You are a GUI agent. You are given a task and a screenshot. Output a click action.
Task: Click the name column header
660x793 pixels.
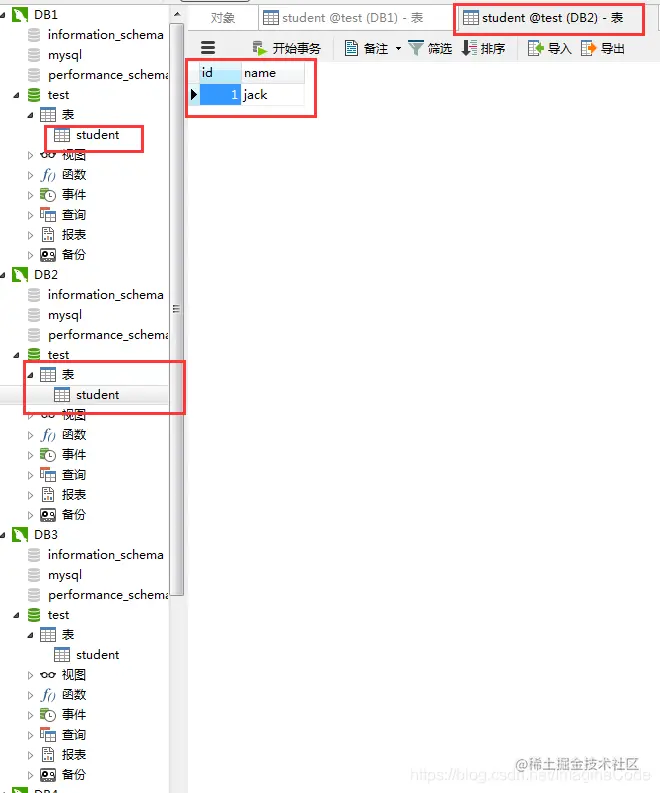tap(273, 73)
